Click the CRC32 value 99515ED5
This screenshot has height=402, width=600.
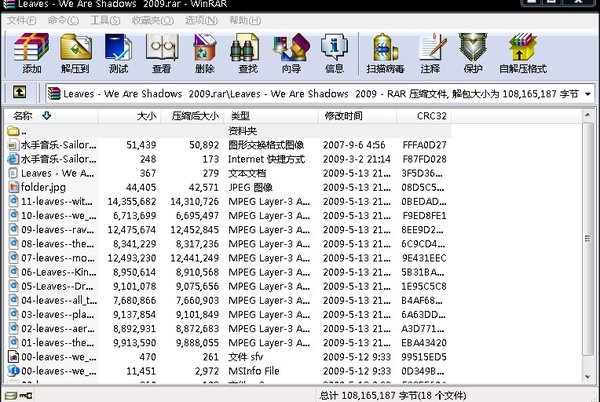click(424, 357)
